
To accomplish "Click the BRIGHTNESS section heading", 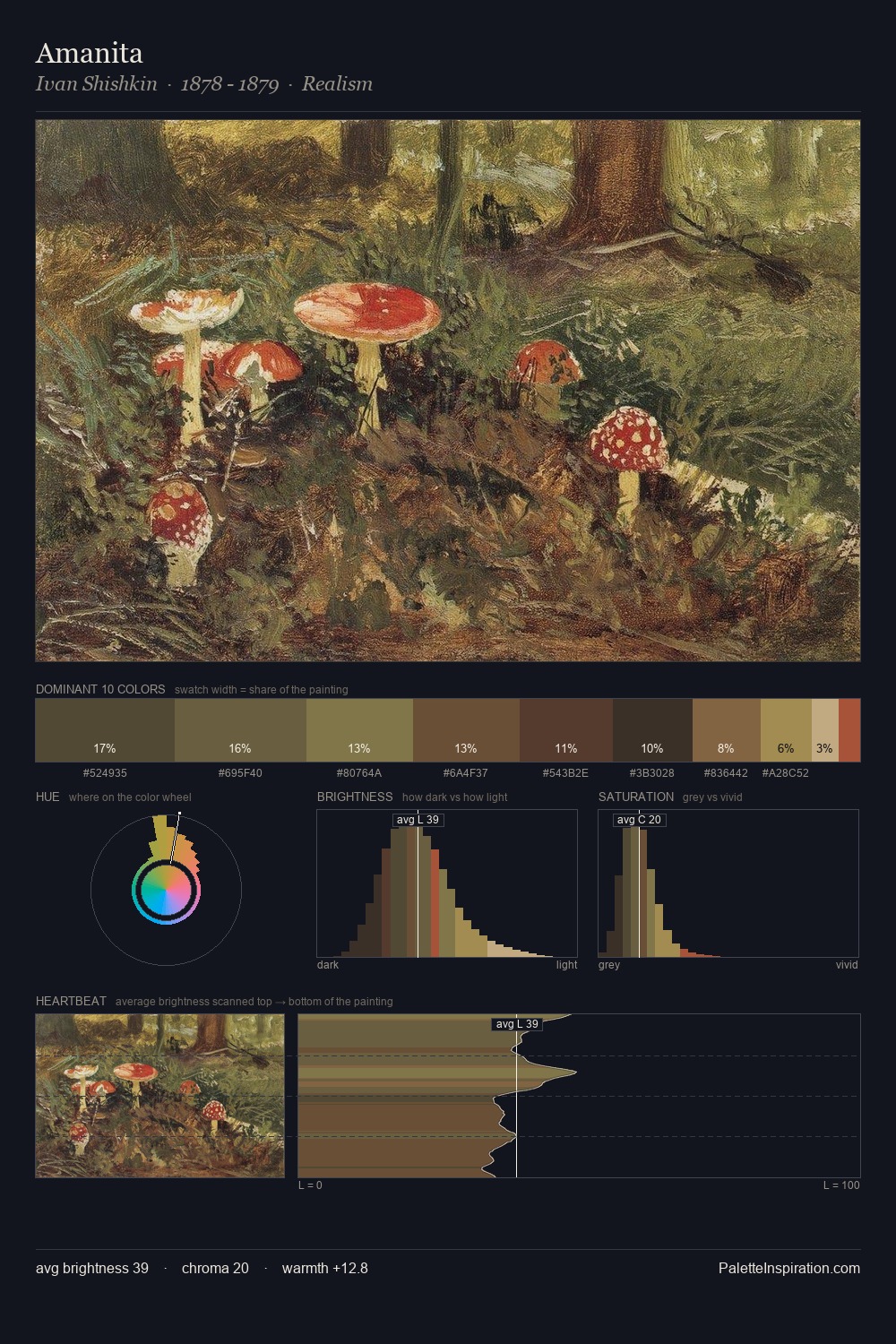I will [355, 797].
